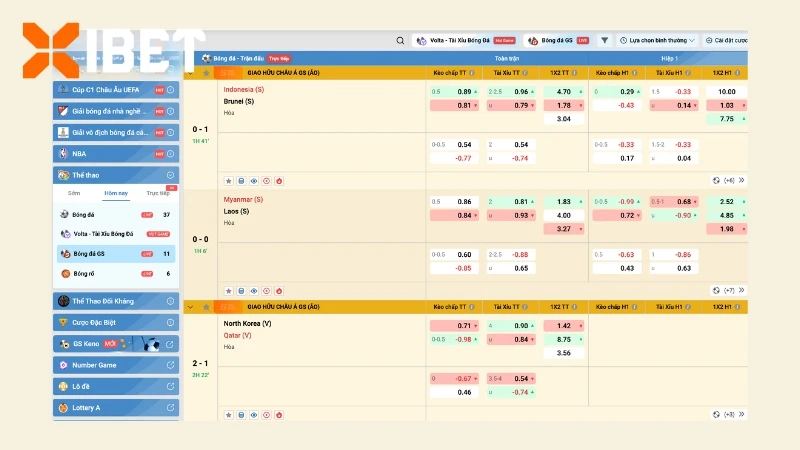Open Number Game sidebar item
The height and width of the screenshot is (450, 800).
click(x=116, y=365)
